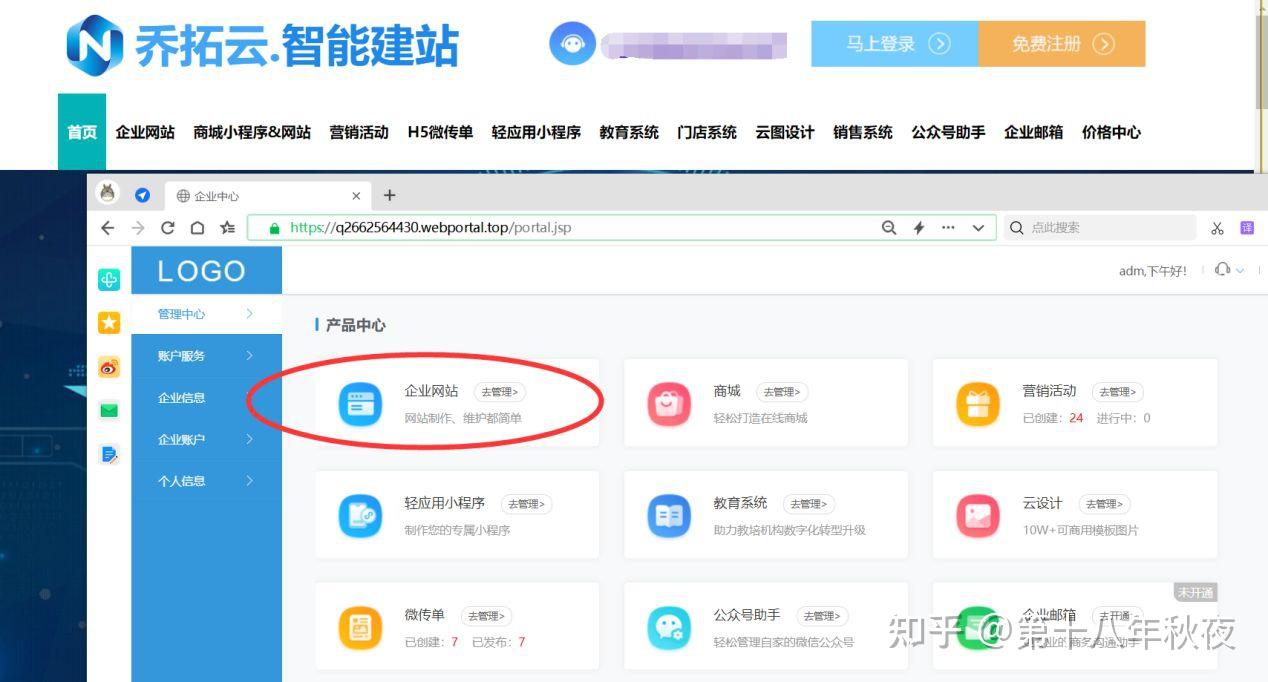Click 去管理 next to 微传单
This screenshot has width=1268, height=682.
(486, 616)
